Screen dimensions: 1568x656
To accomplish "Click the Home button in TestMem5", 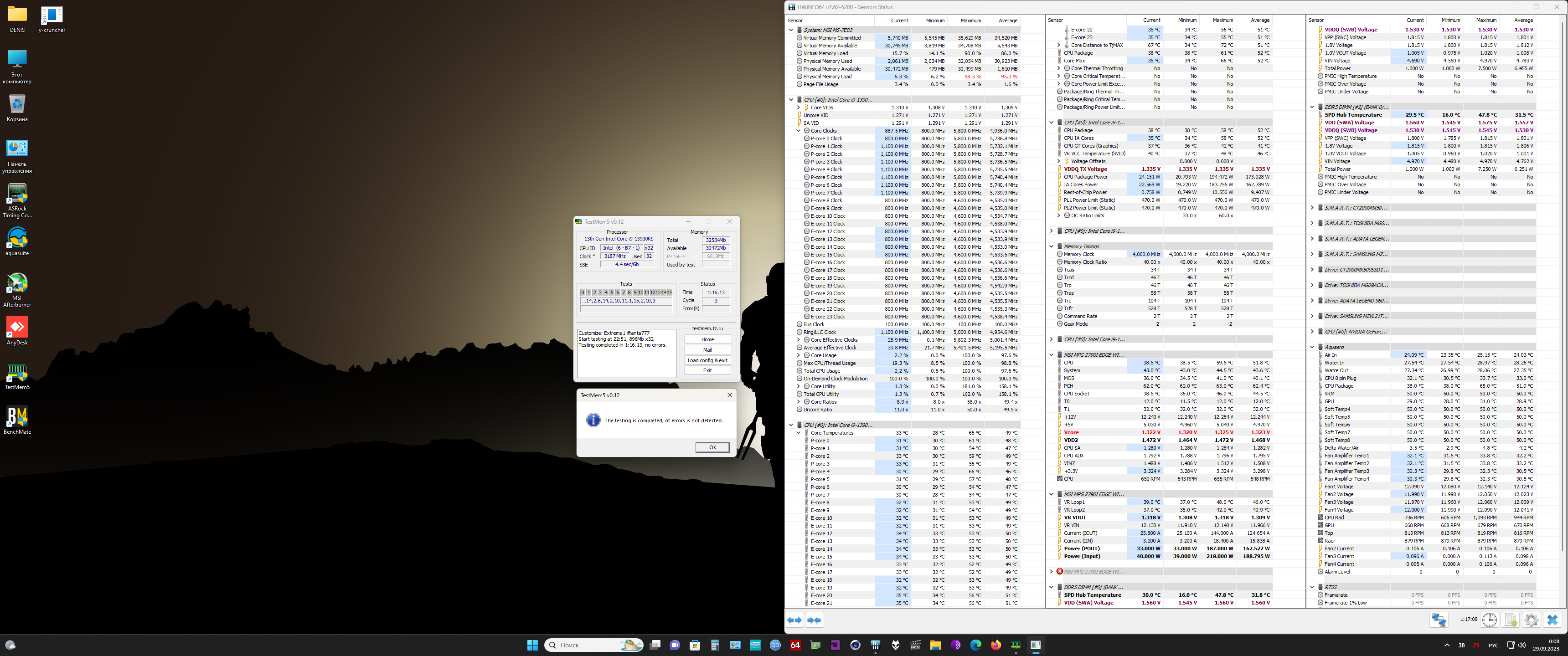I will tap(707, 339).
